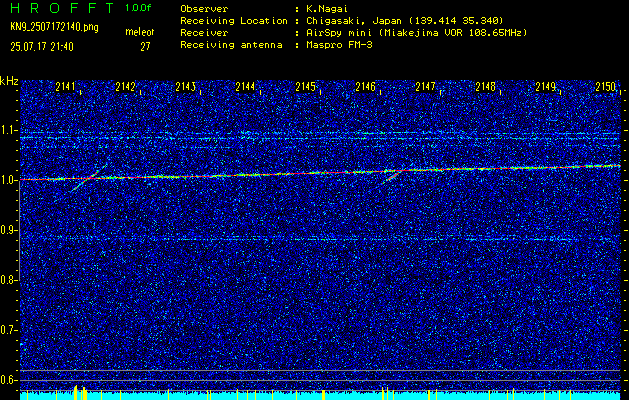Viewport: 629px width, 400px height.
Task: Select the '0.8' frequency axis label
Action: 8,280
